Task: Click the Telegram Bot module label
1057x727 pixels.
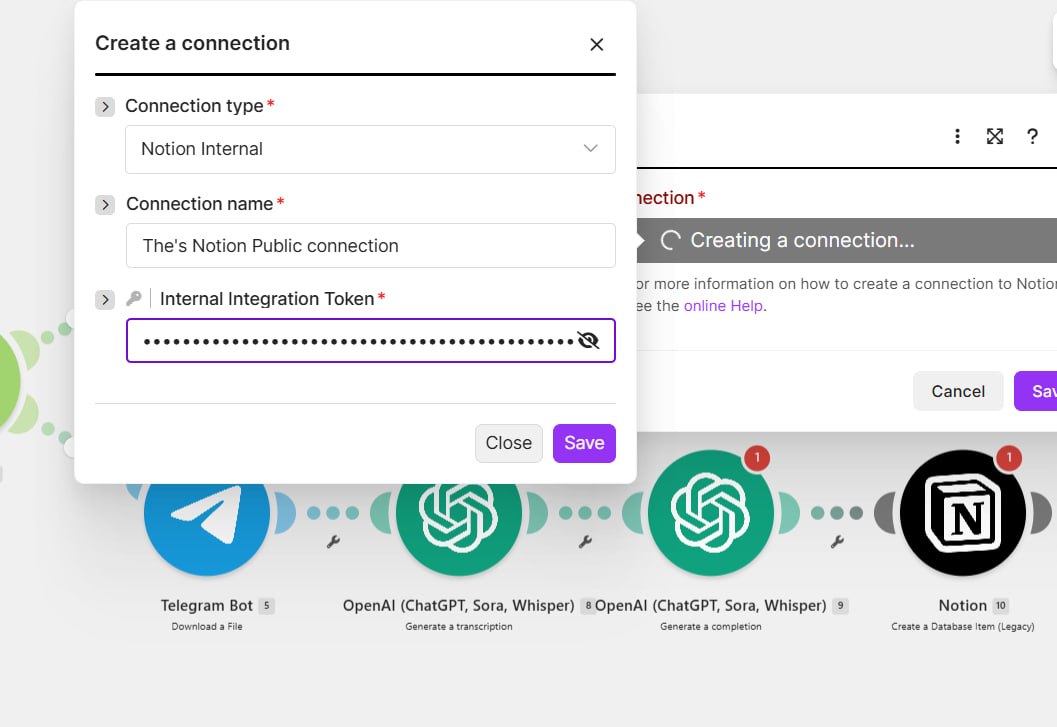Action: [206, 606]
